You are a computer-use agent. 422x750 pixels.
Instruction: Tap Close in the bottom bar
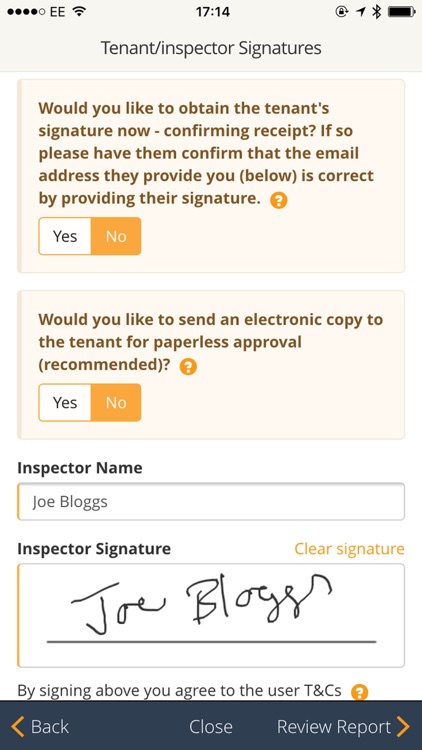click(211, 727)
